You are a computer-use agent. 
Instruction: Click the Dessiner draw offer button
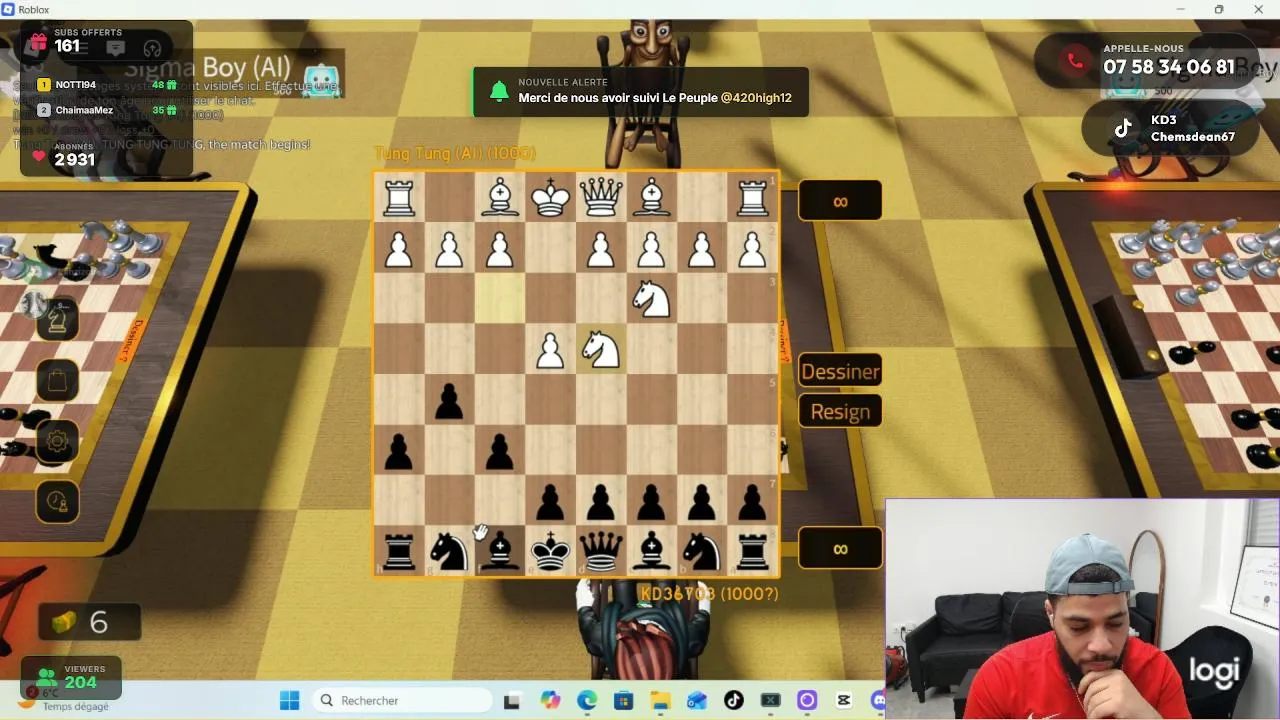840,372
